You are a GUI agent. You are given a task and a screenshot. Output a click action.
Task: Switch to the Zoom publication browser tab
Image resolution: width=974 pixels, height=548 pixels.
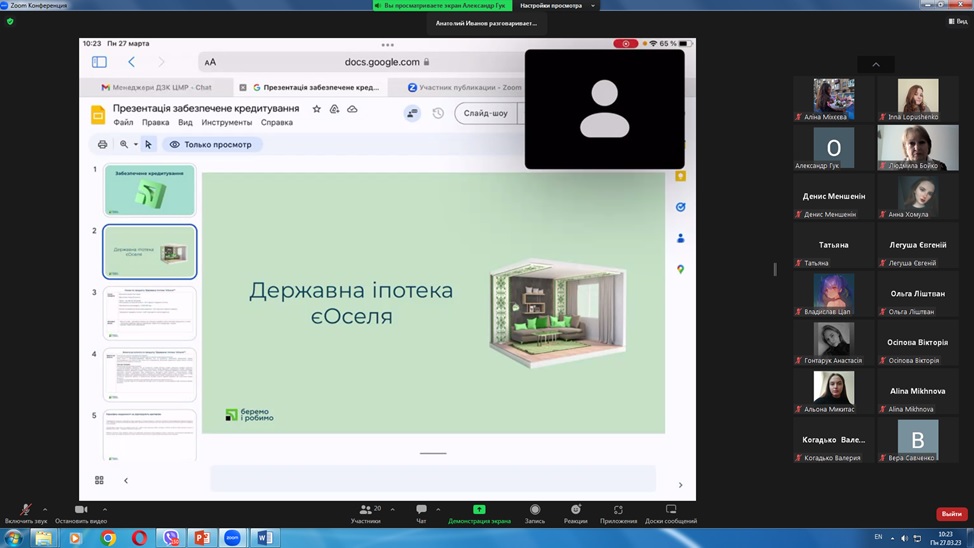(x=465, y=88)
